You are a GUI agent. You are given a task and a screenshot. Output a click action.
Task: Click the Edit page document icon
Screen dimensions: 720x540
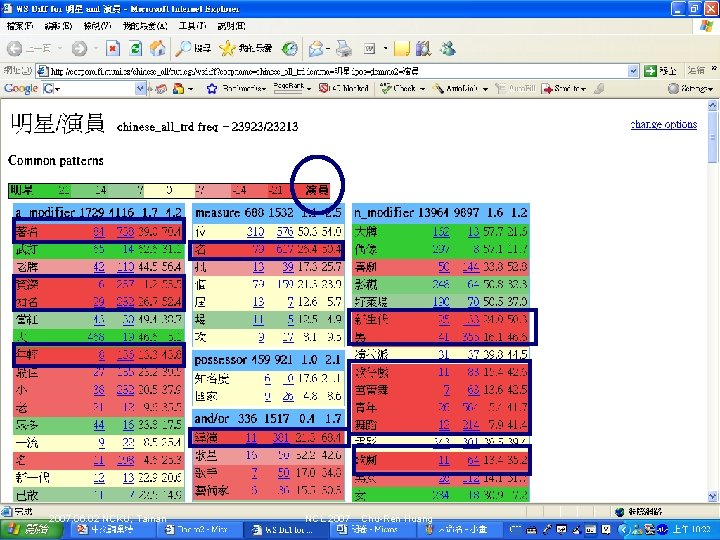(370, 48)
